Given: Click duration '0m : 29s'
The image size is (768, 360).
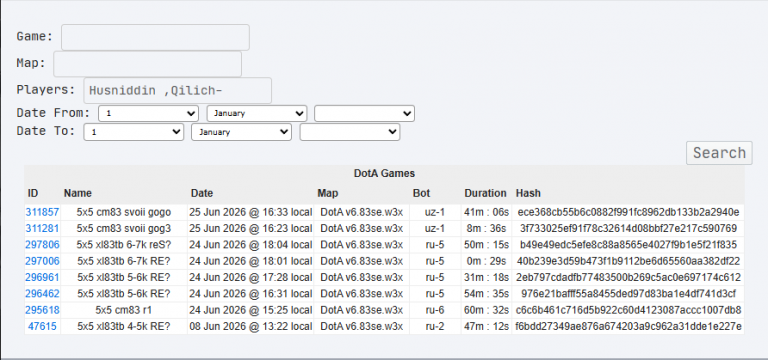Looking at the screenshot, I should (486, 261).
